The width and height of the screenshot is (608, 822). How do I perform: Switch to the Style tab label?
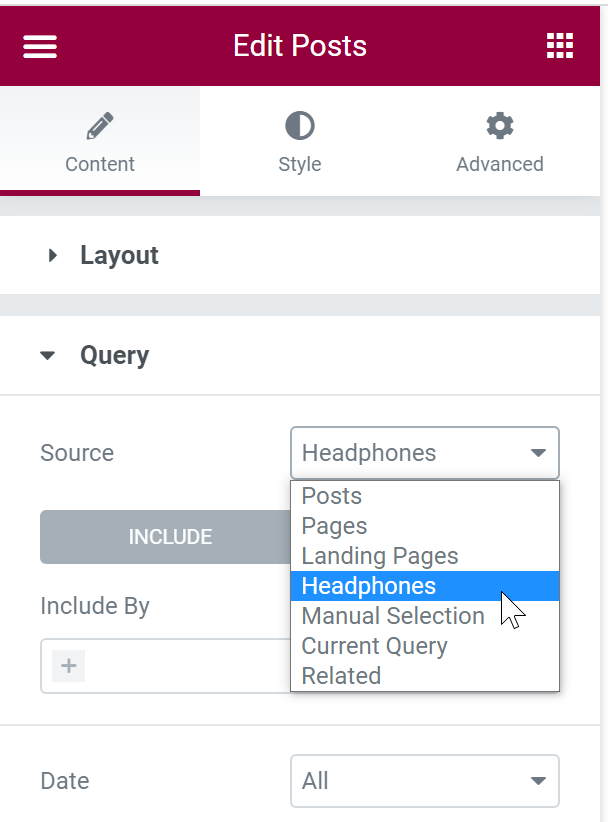point(300,164)
